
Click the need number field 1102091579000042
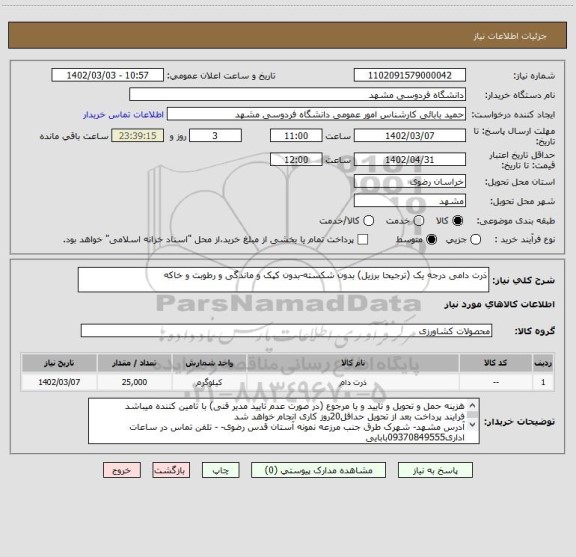tap(410, 75)
